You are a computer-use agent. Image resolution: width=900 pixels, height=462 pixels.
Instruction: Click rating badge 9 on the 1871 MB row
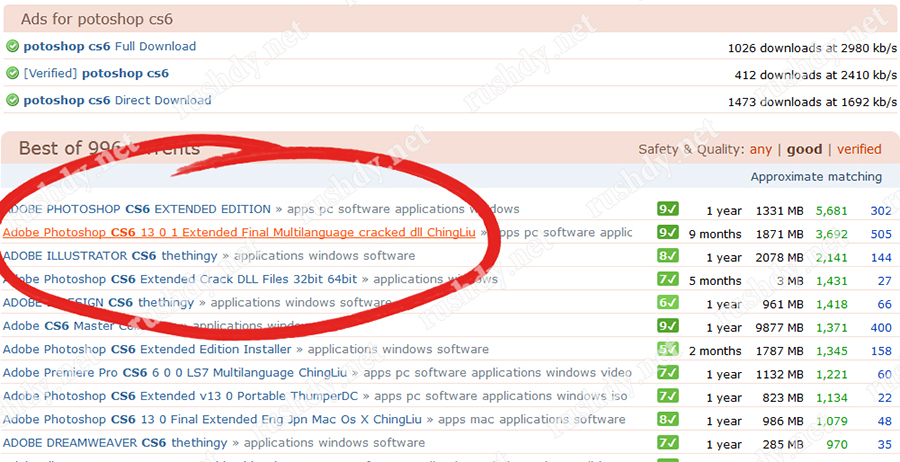tap(668, 232)
